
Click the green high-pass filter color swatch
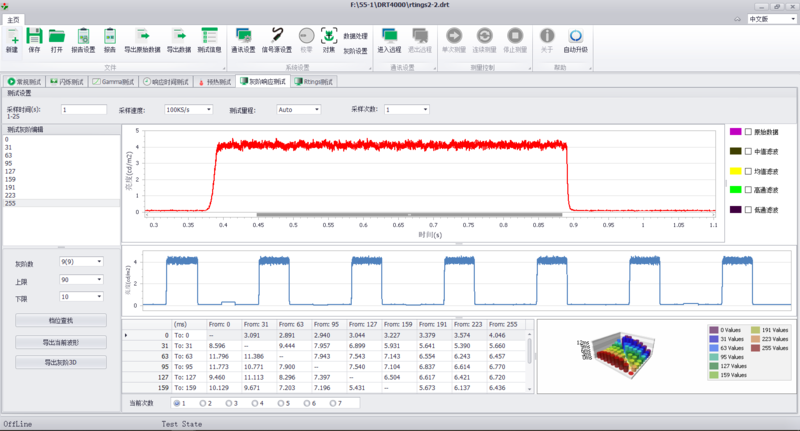coord(735,190)
